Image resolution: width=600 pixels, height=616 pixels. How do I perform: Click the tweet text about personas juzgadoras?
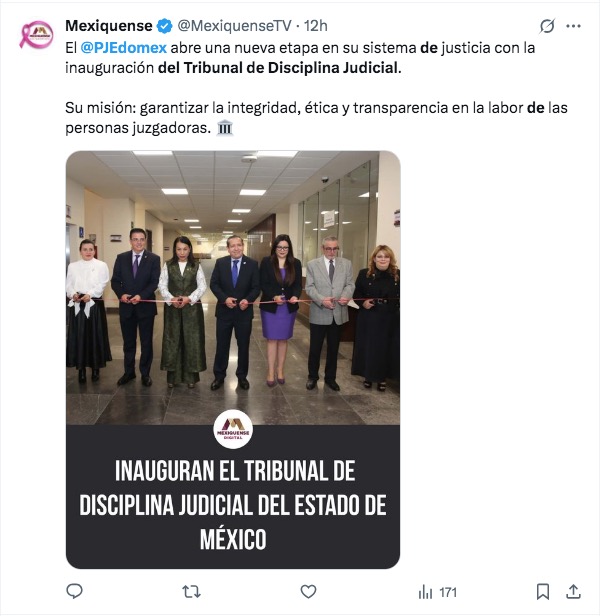(316, 117)
